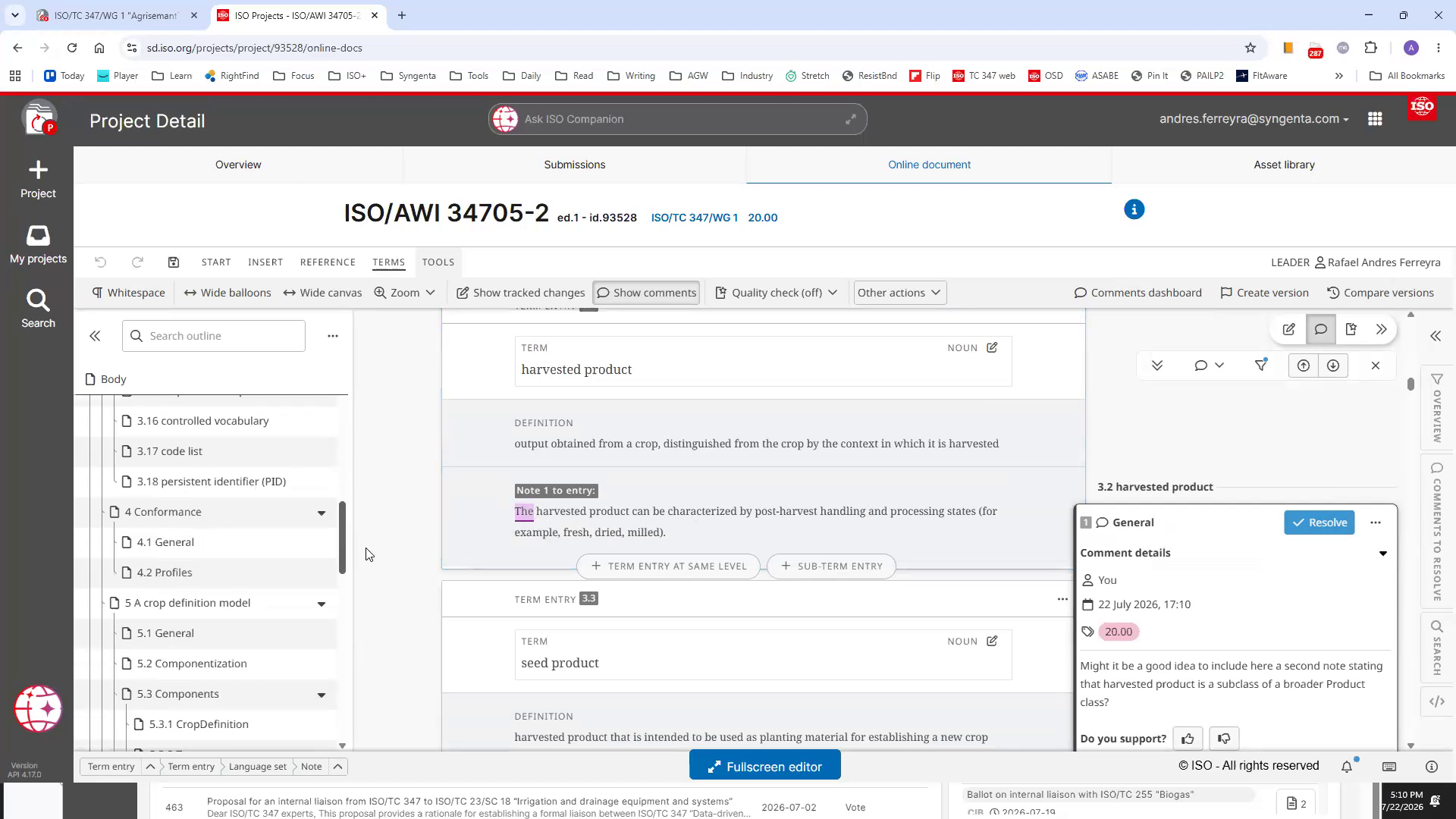Open the apps grid menu

pos(1375,119)
